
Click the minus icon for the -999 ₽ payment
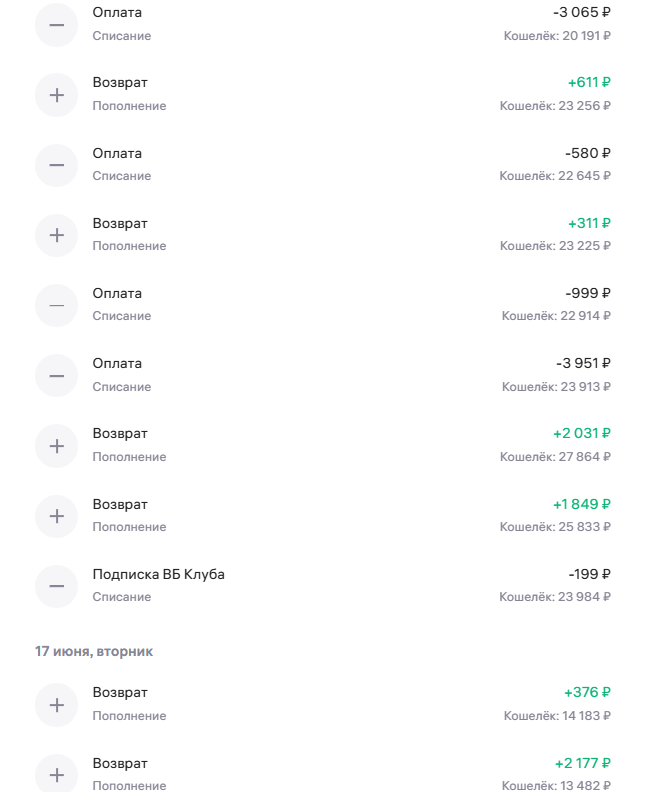pos(57,305)
